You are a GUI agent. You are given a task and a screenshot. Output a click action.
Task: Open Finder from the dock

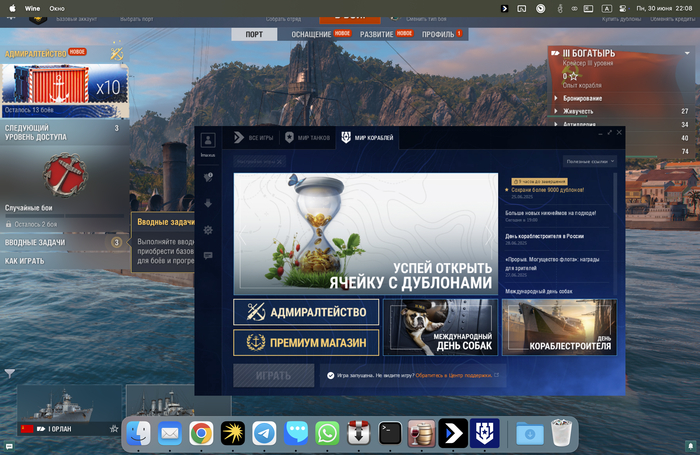point(138,433)
